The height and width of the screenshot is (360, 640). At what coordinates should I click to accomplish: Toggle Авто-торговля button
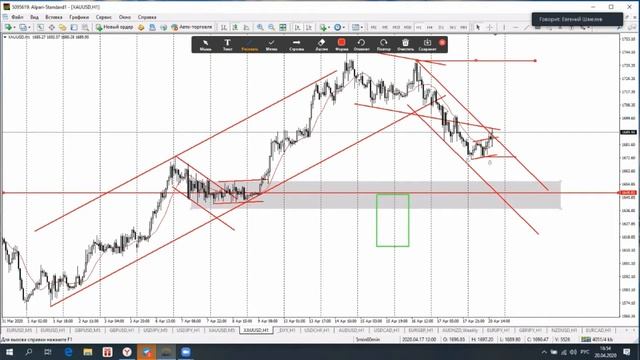pyautogui.click(x=191, y=27)
